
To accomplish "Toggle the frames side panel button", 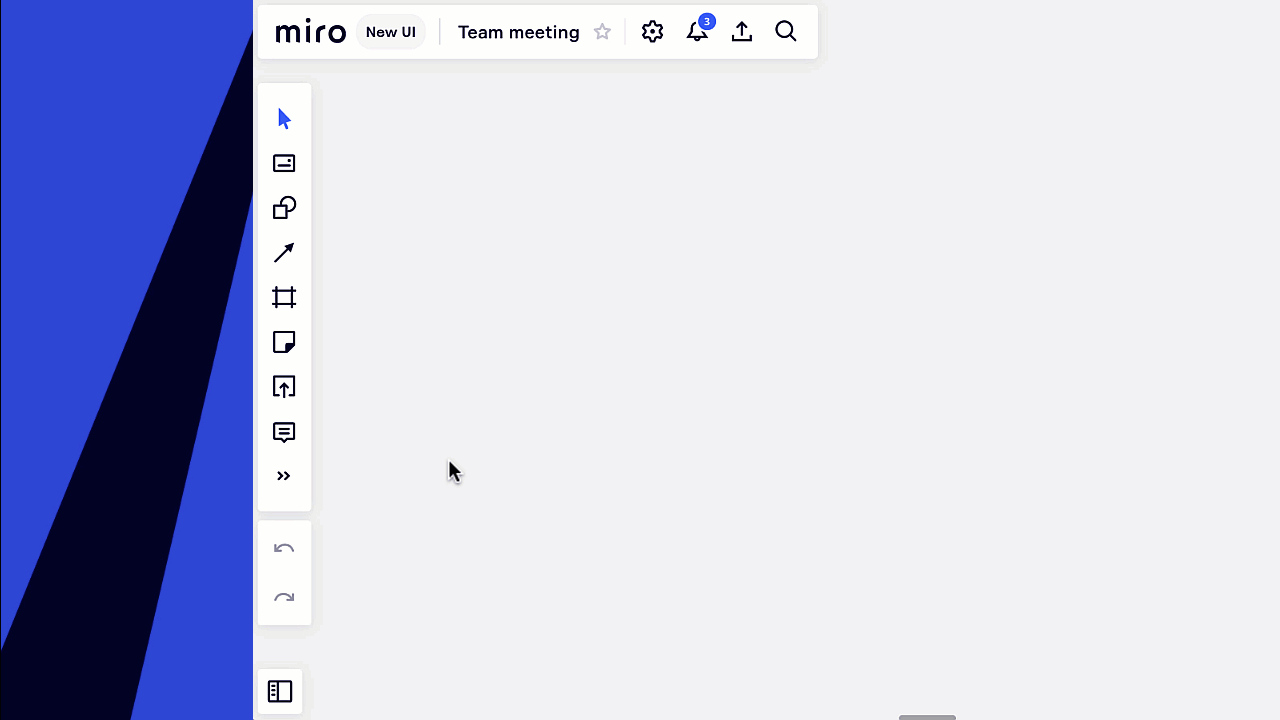I will click(280, 691).
